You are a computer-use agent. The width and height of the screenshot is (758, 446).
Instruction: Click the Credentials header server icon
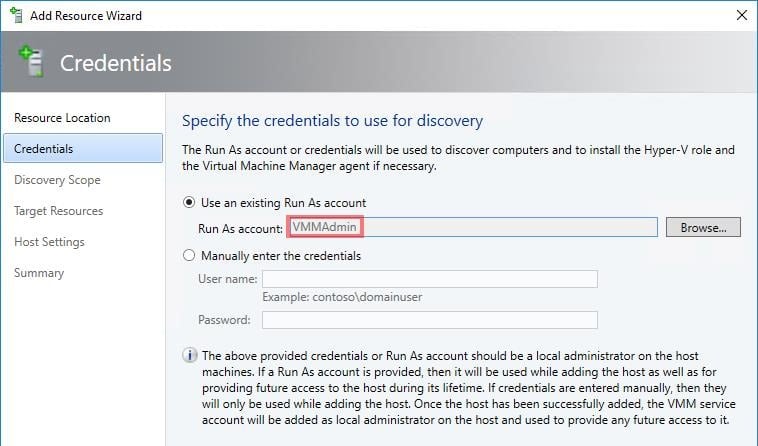point(31,61)
